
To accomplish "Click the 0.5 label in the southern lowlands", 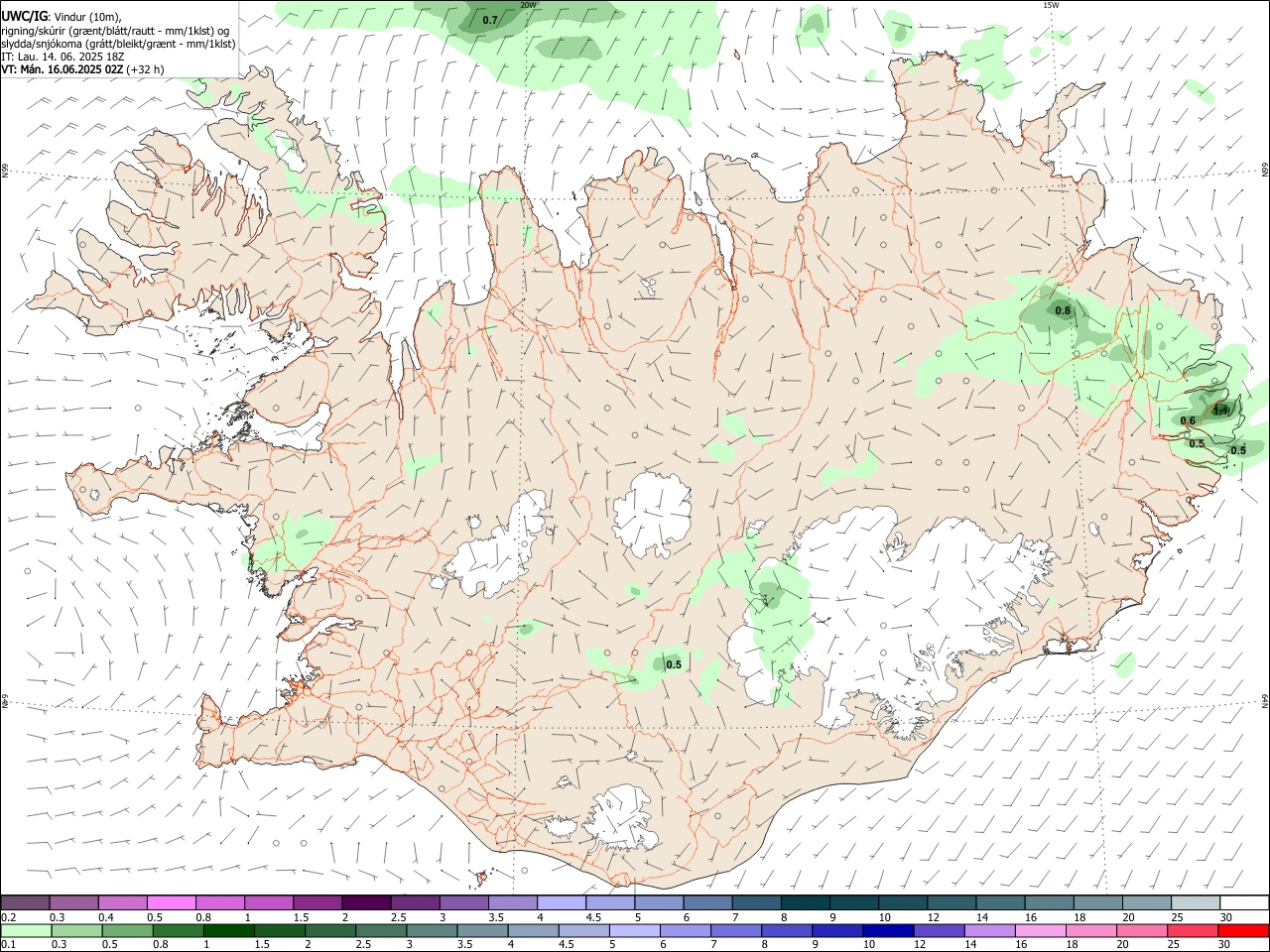I will click(x=674, y=664).
